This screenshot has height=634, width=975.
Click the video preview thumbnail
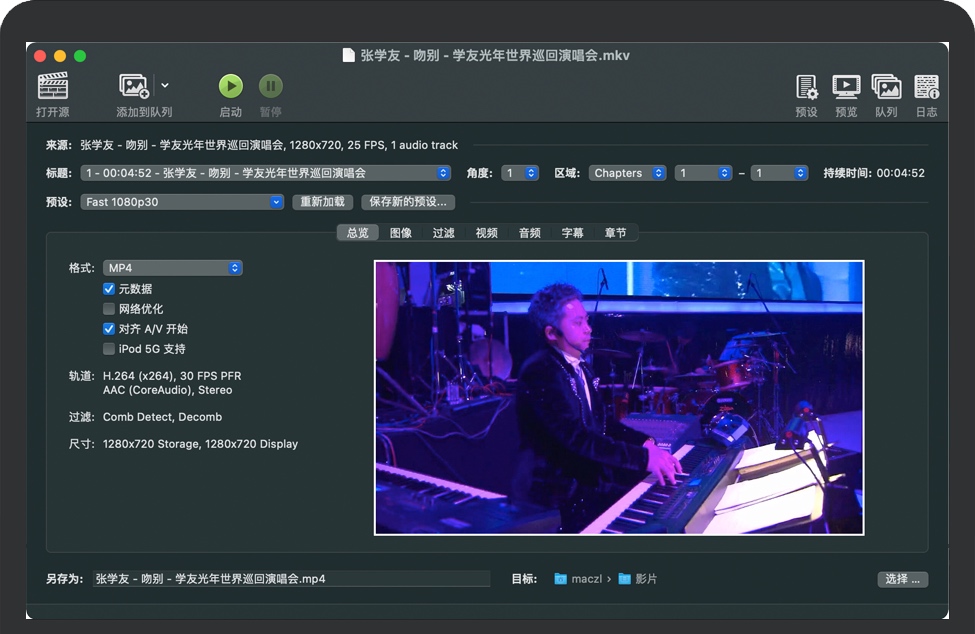[618, 398]
